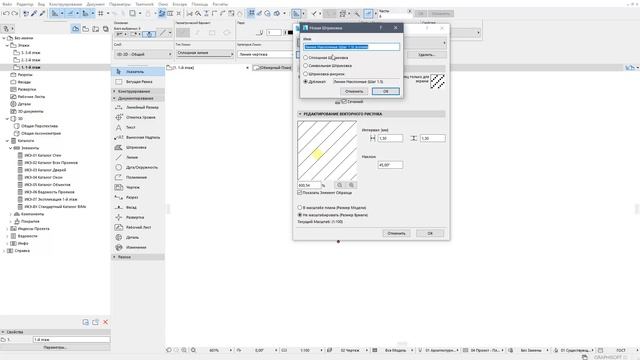Select the Дуга/Окружность arc tool
This screenshot has width=640, height=360.
[138, 167]
